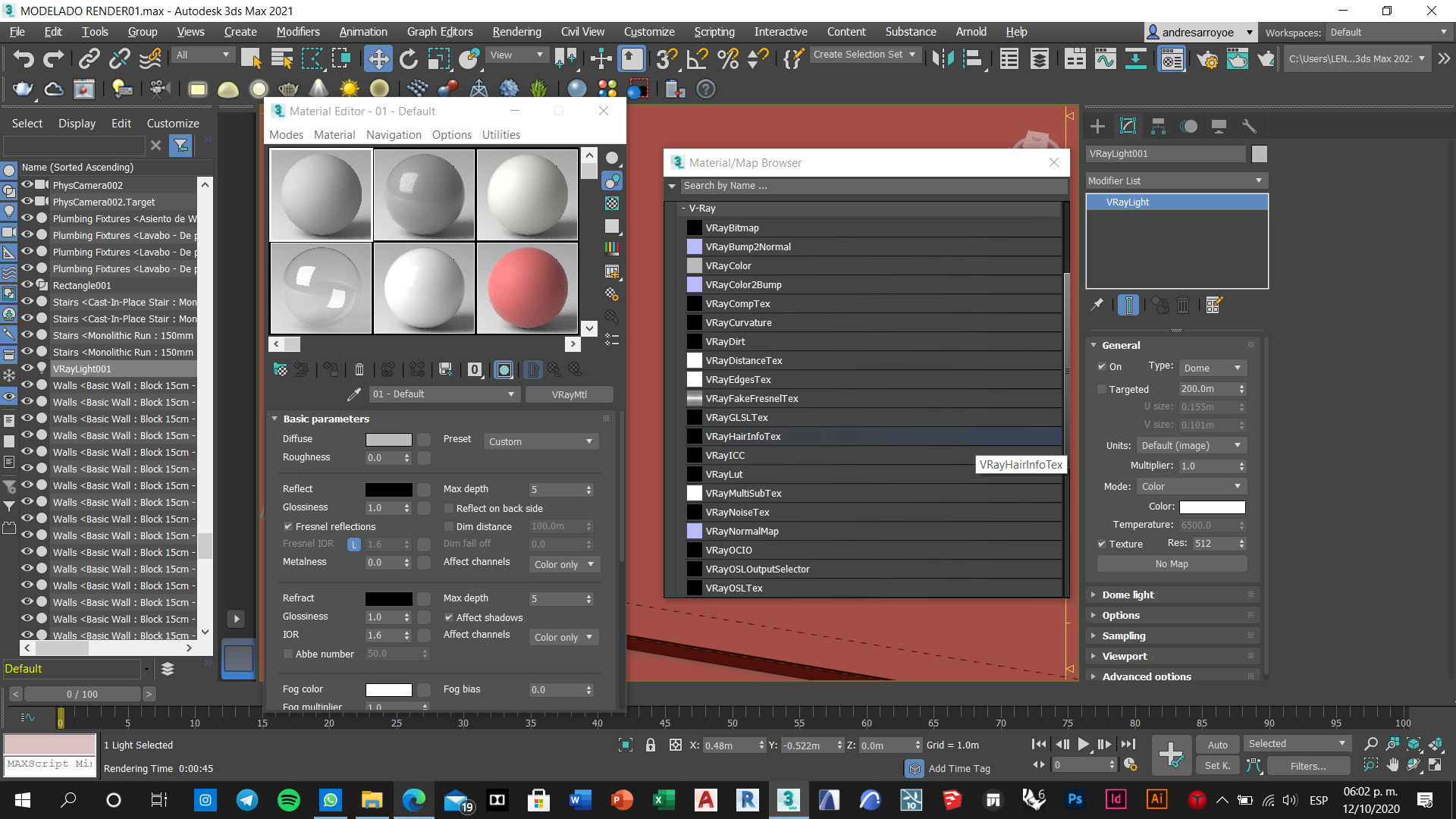The image size is (1456, 819).
Task: Toggle the Percent Snap tool
Action: tap(728, 58)
